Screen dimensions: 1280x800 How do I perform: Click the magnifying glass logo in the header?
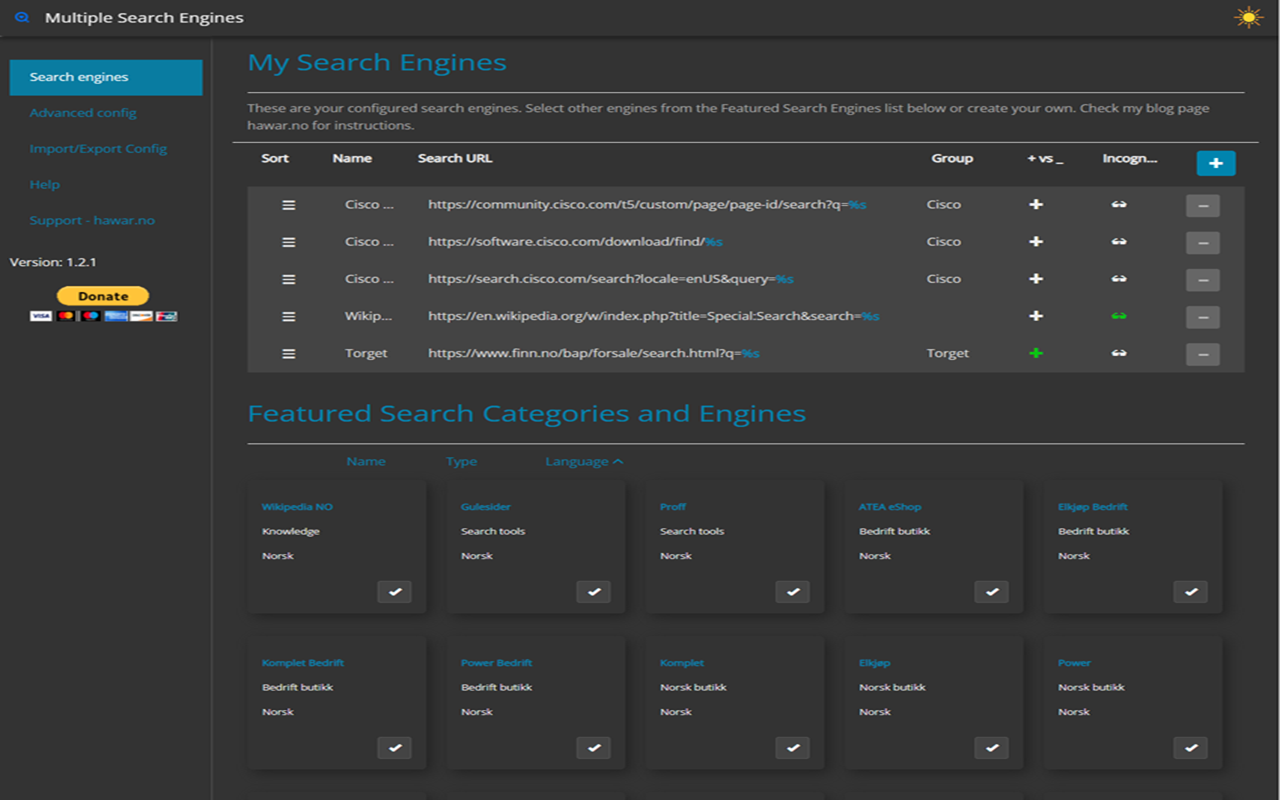tap(22, 16)
